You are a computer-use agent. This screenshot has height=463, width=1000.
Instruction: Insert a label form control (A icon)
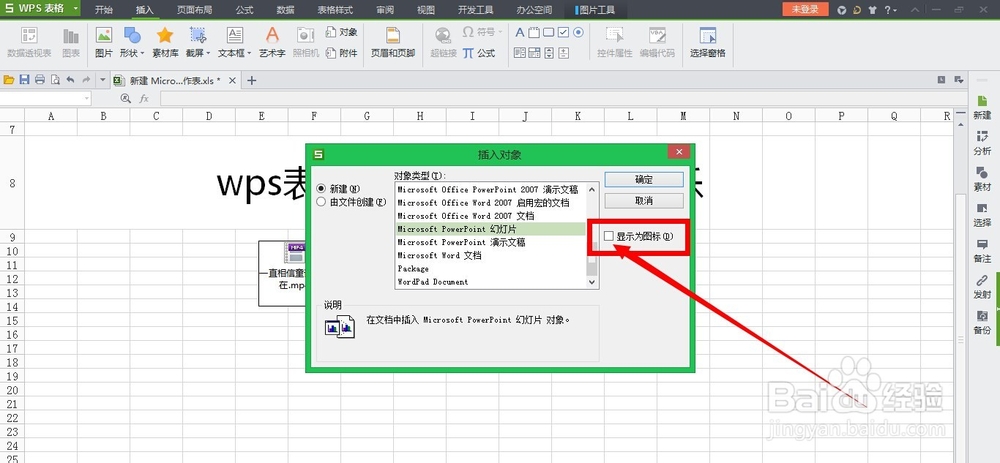click(x=519, y=33)
